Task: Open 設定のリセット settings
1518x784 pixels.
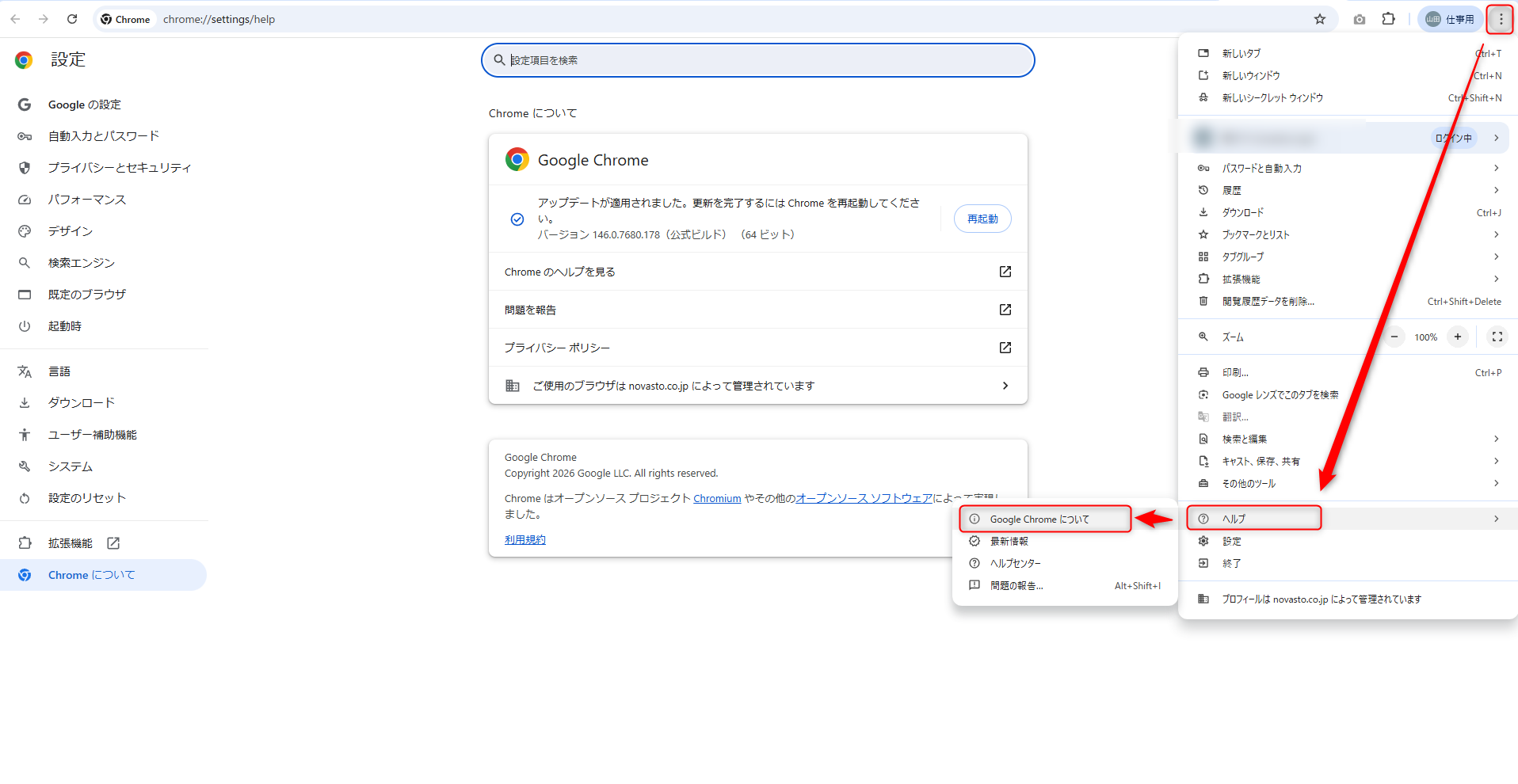Action: point(104,498)
